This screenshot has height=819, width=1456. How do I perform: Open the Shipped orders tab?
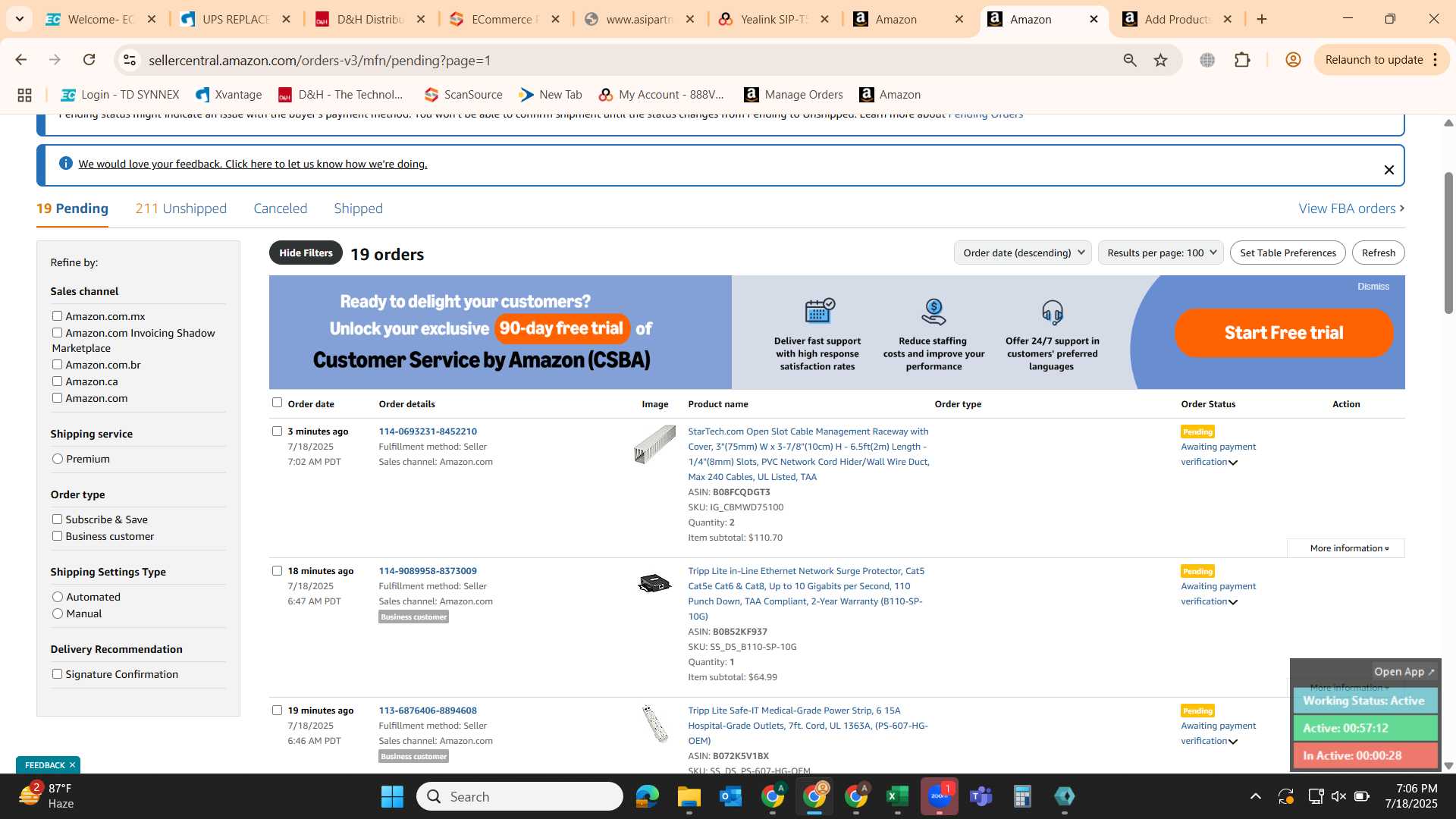pyautogui.click(x=358, y=209)
